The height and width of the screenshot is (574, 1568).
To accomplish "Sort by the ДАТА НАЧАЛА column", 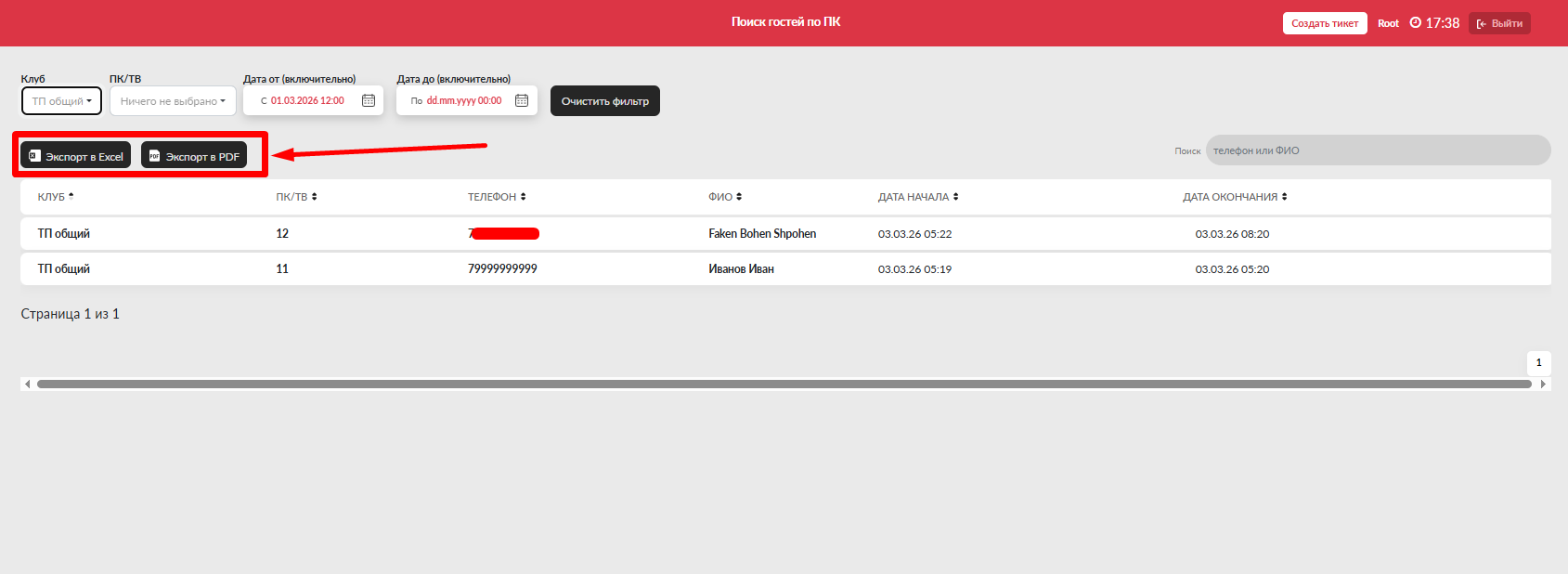I will (x=918, y=197).
